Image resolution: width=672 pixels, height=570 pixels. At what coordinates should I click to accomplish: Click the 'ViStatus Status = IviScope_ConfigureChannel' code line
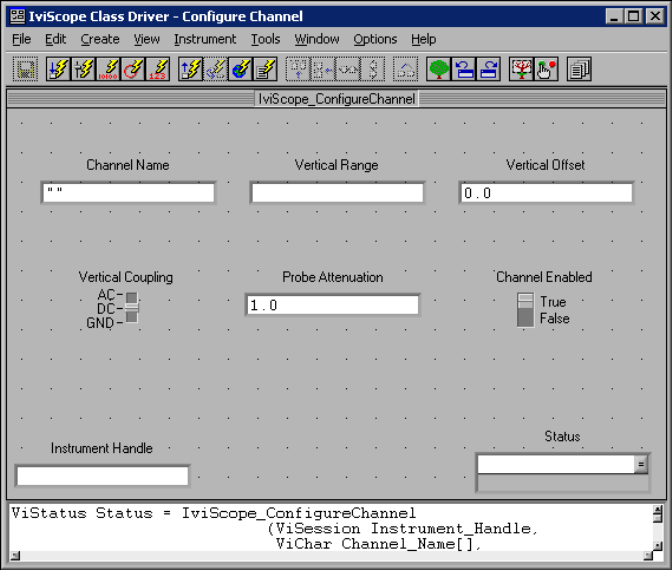pyautogui.click(x=213, y=513)
